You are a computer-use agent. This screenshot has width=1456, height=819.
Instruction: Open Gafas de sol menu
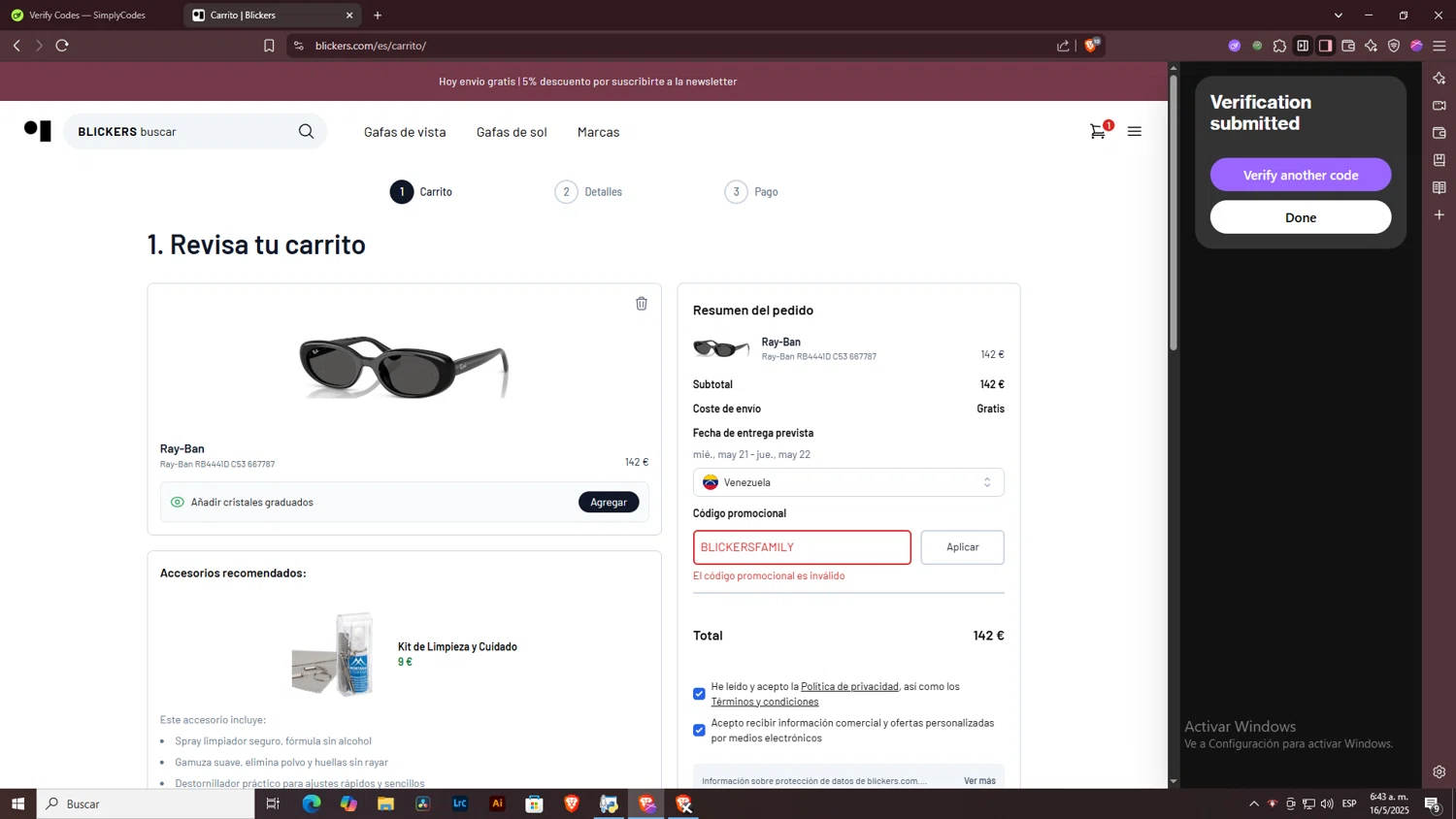512,132
